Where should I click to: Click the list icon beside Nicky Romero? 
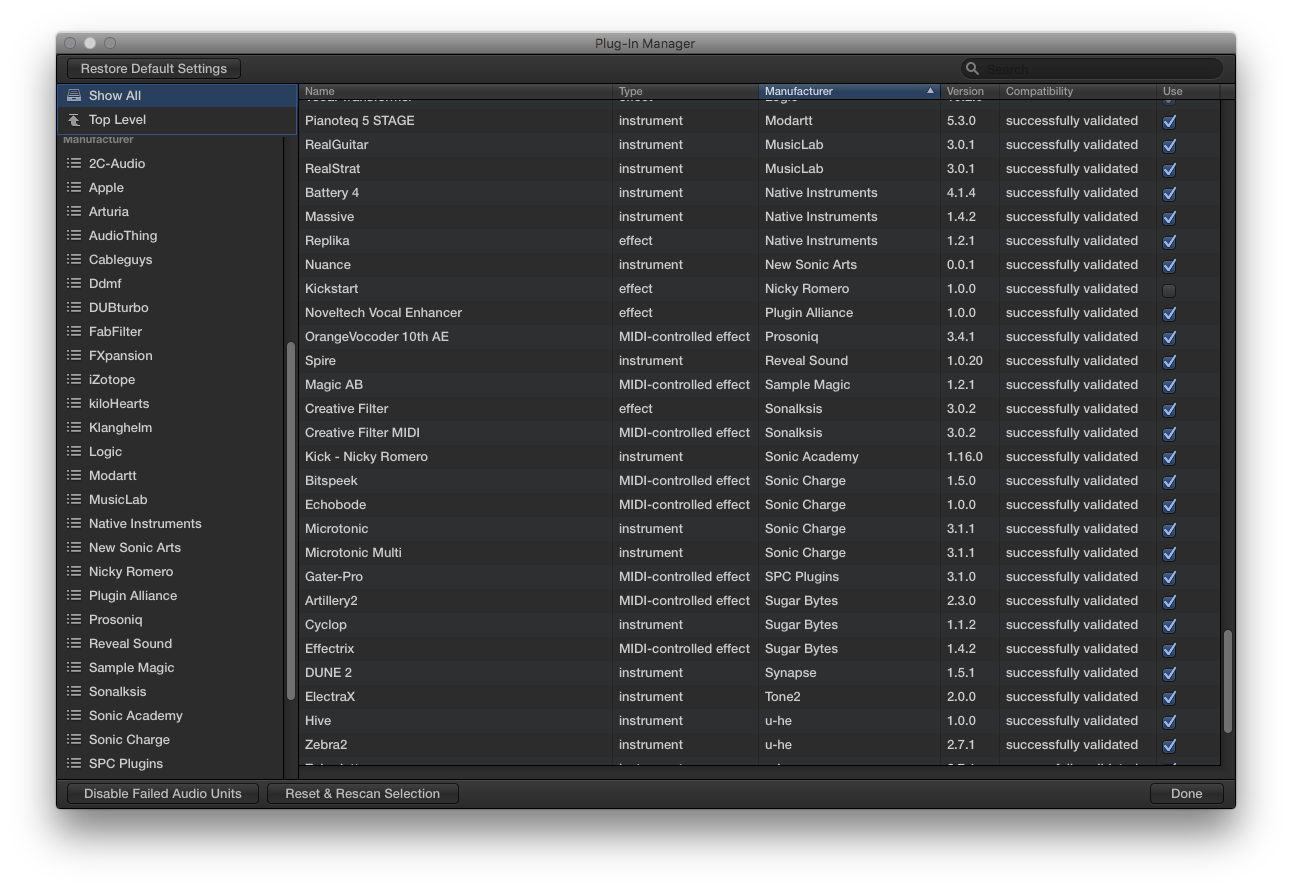click(73, 571)
